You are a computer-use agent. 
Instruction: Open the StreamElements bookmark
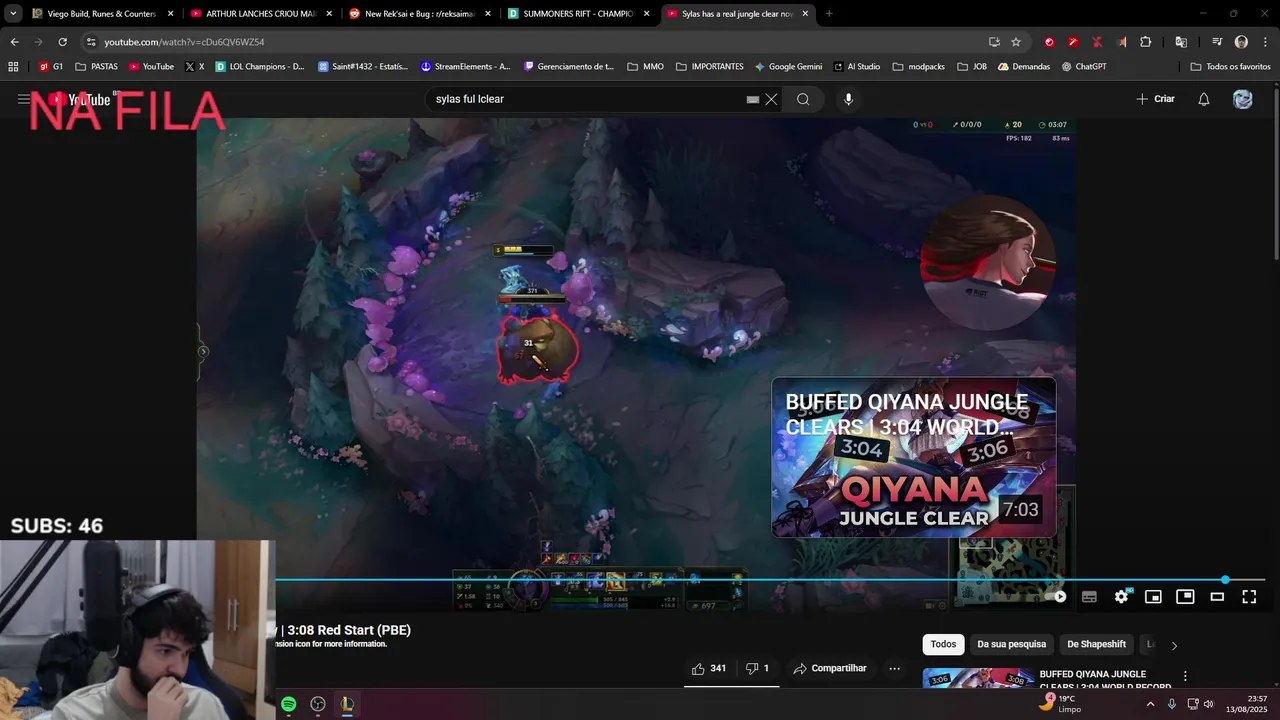click(x=465, y=67)
